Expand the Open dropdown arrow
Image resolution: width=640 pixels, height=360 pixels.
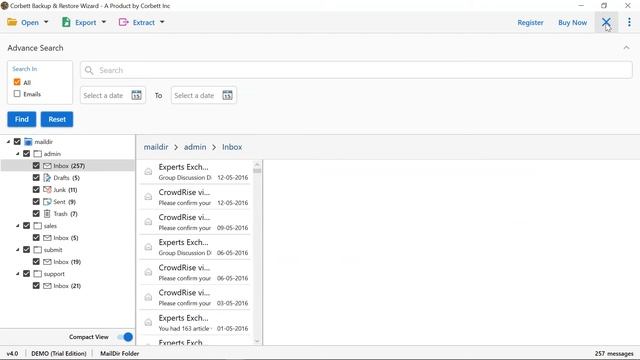pos(46,22)
